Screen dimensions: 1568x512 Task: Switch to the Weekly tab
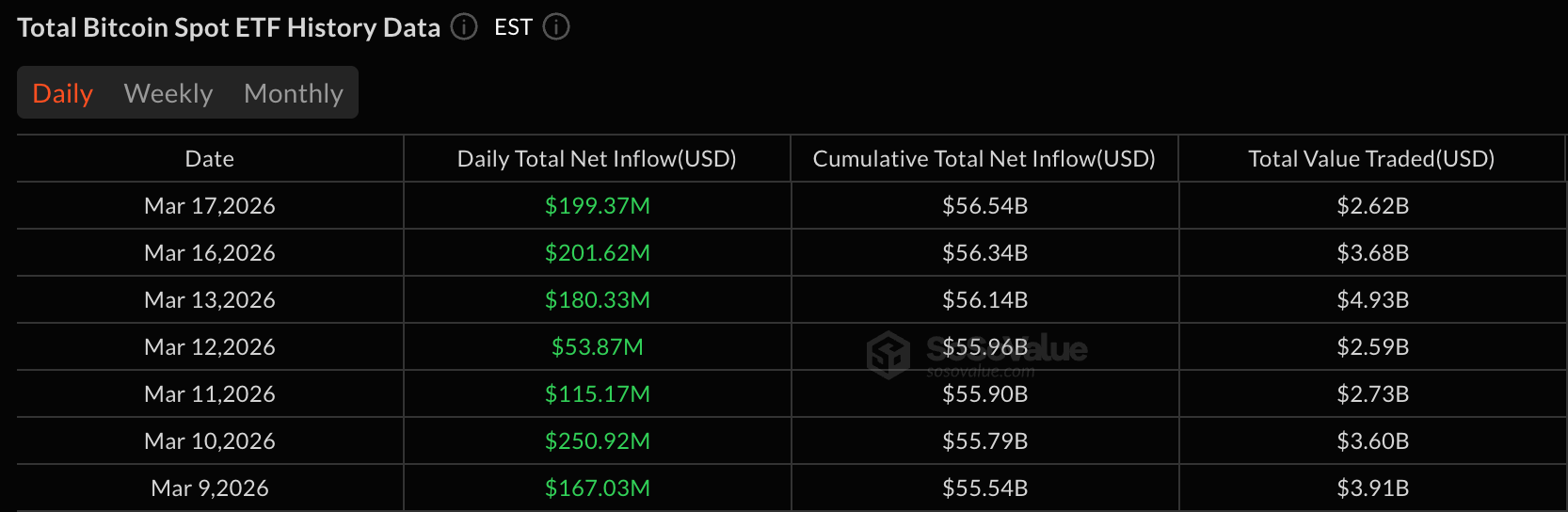point(168,93)
